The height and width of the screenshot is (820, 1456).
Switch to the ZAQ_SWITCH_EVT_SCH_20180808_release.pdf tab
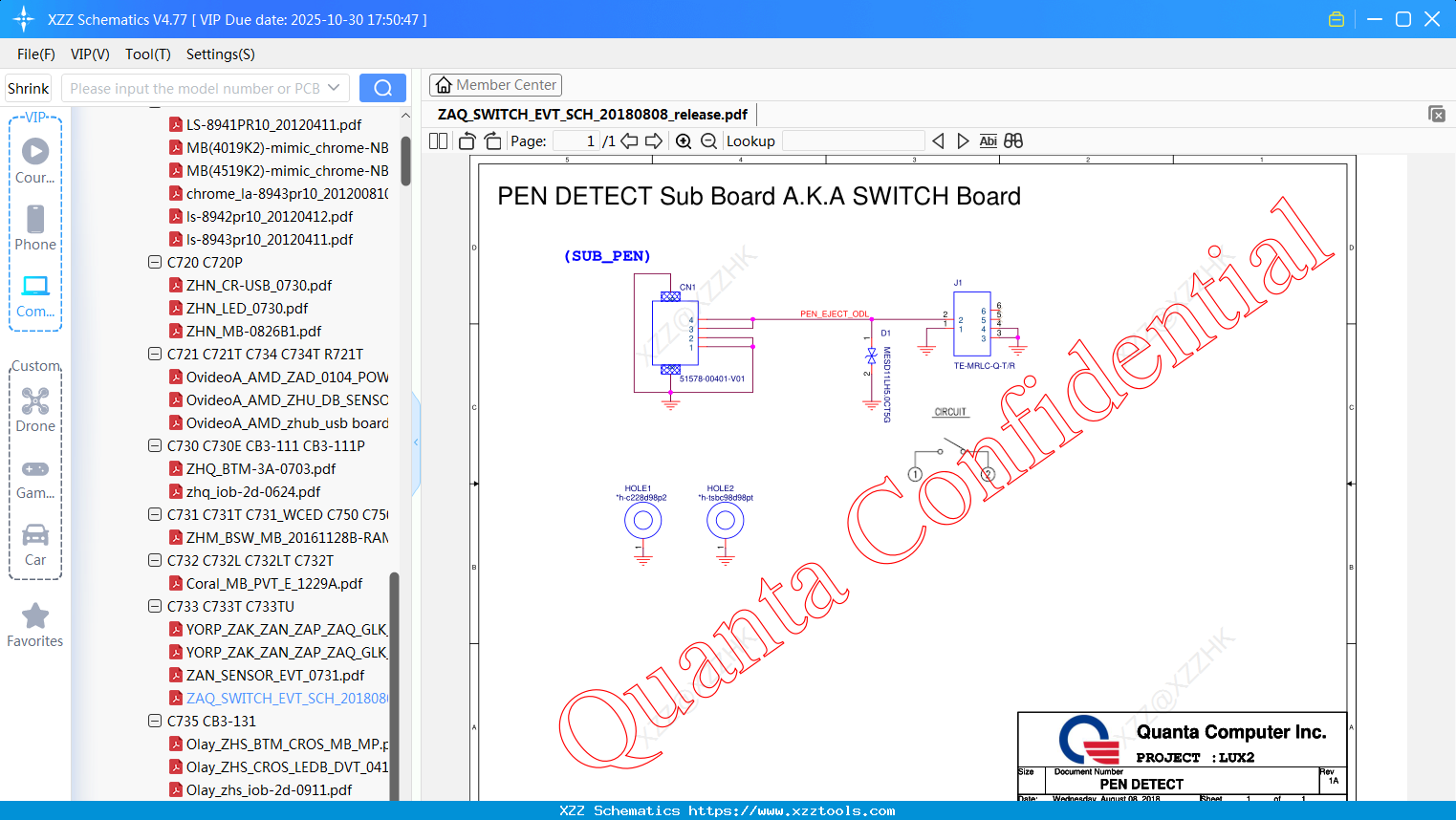[593, 114]
